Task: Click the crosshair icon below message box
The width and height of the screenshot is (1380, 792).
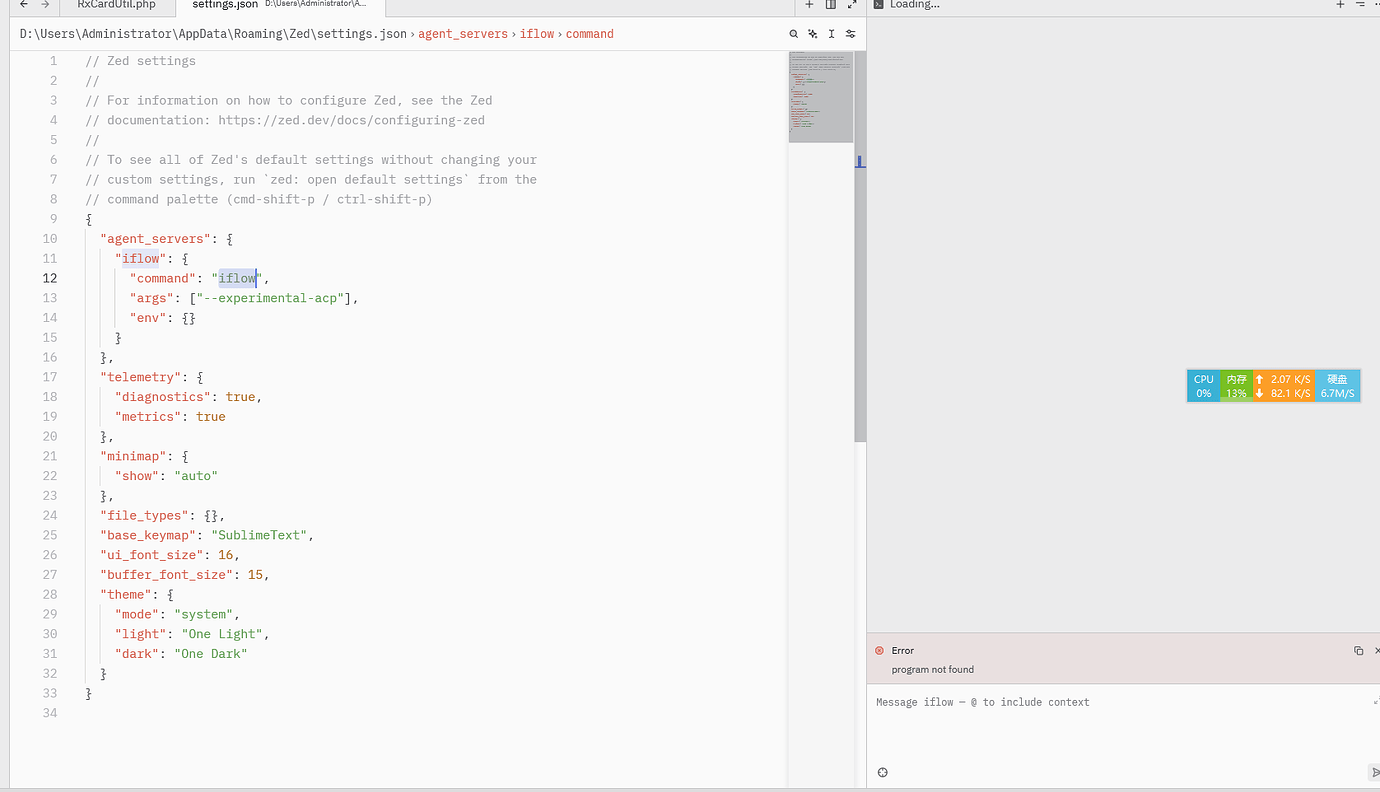Action: [x=883, y=772]
